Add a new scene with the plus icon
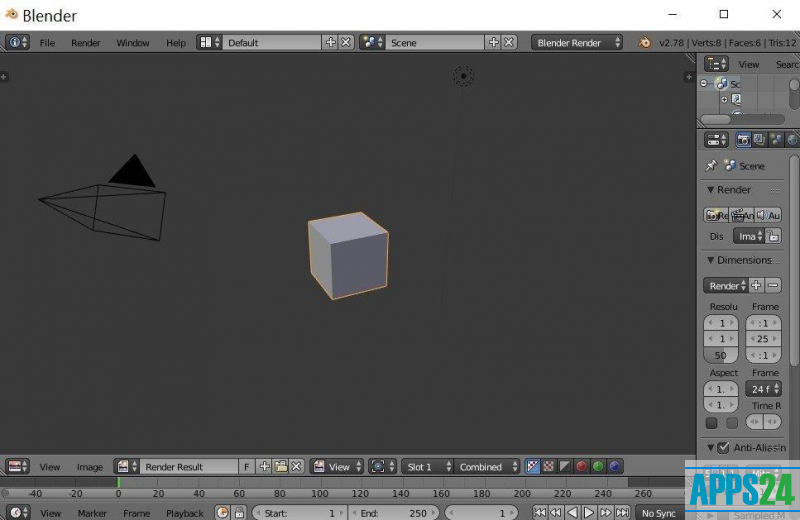 [x=493, y=42]
